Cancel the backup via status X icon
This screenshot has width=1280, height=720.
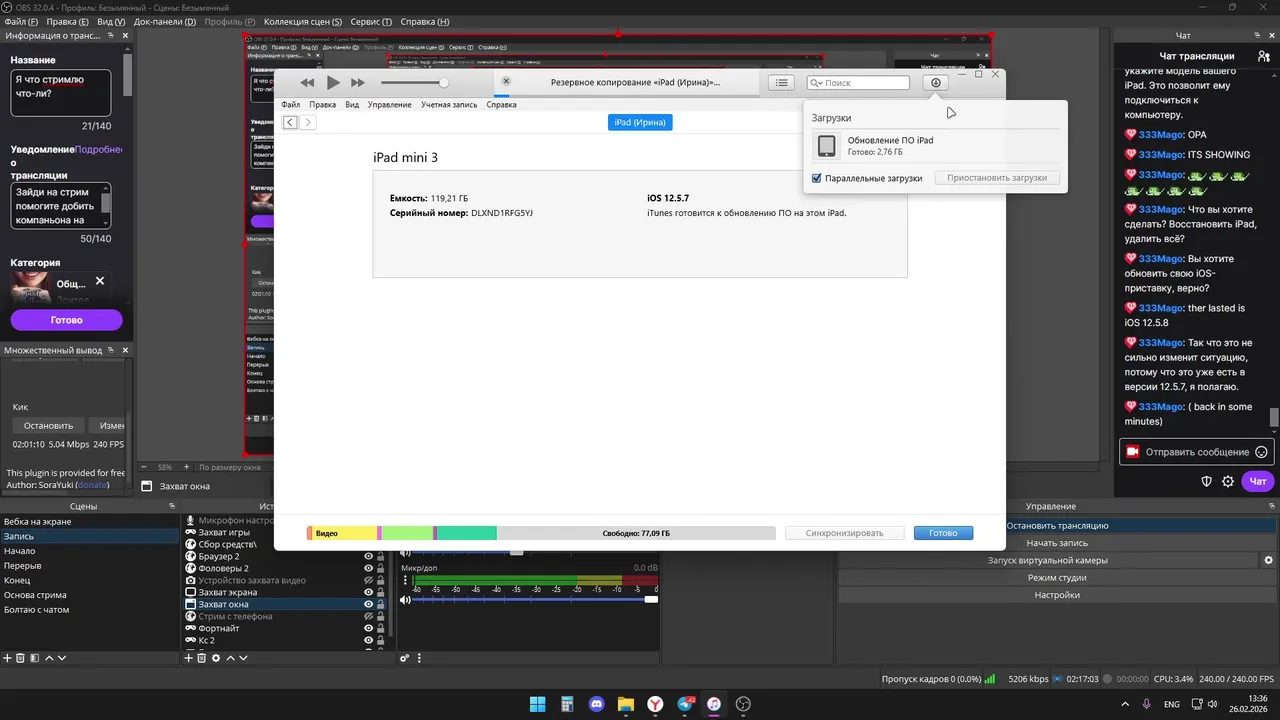click(x=506, y=81)
